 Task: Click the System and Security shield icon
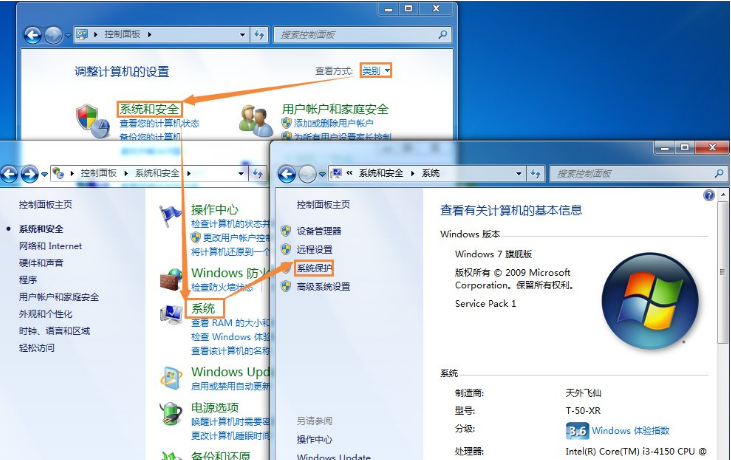coord(94,120)
